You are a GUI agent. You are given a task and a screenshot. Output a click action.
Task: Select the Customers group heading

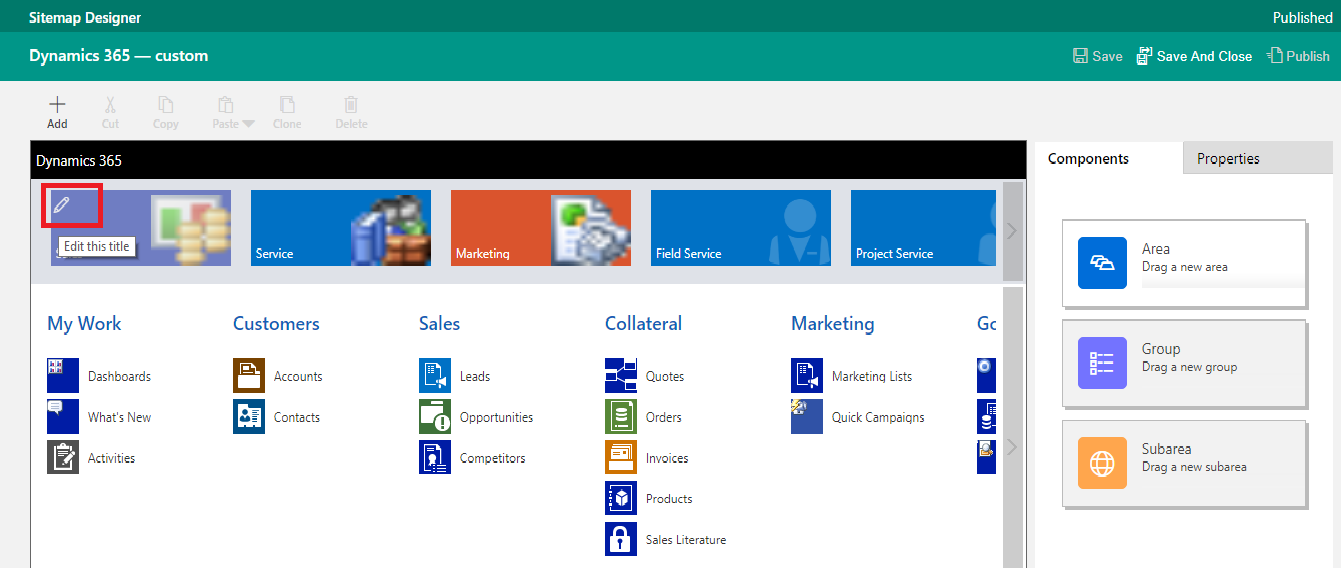coord(276,323)
